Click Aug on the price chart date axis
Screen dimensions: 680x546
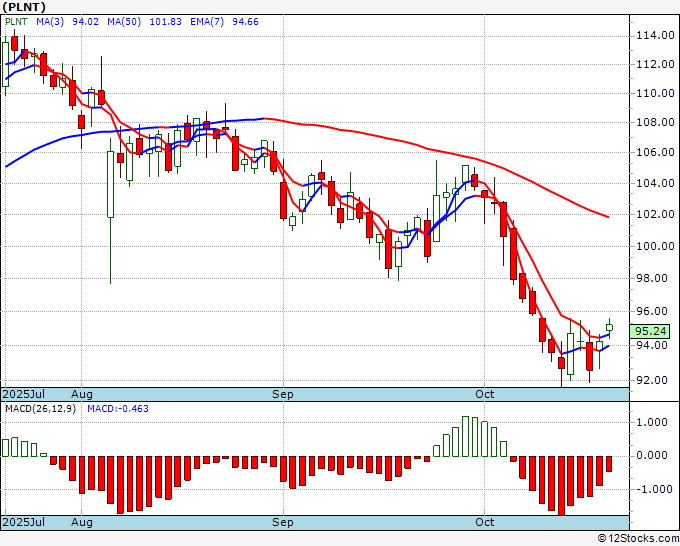82,394
